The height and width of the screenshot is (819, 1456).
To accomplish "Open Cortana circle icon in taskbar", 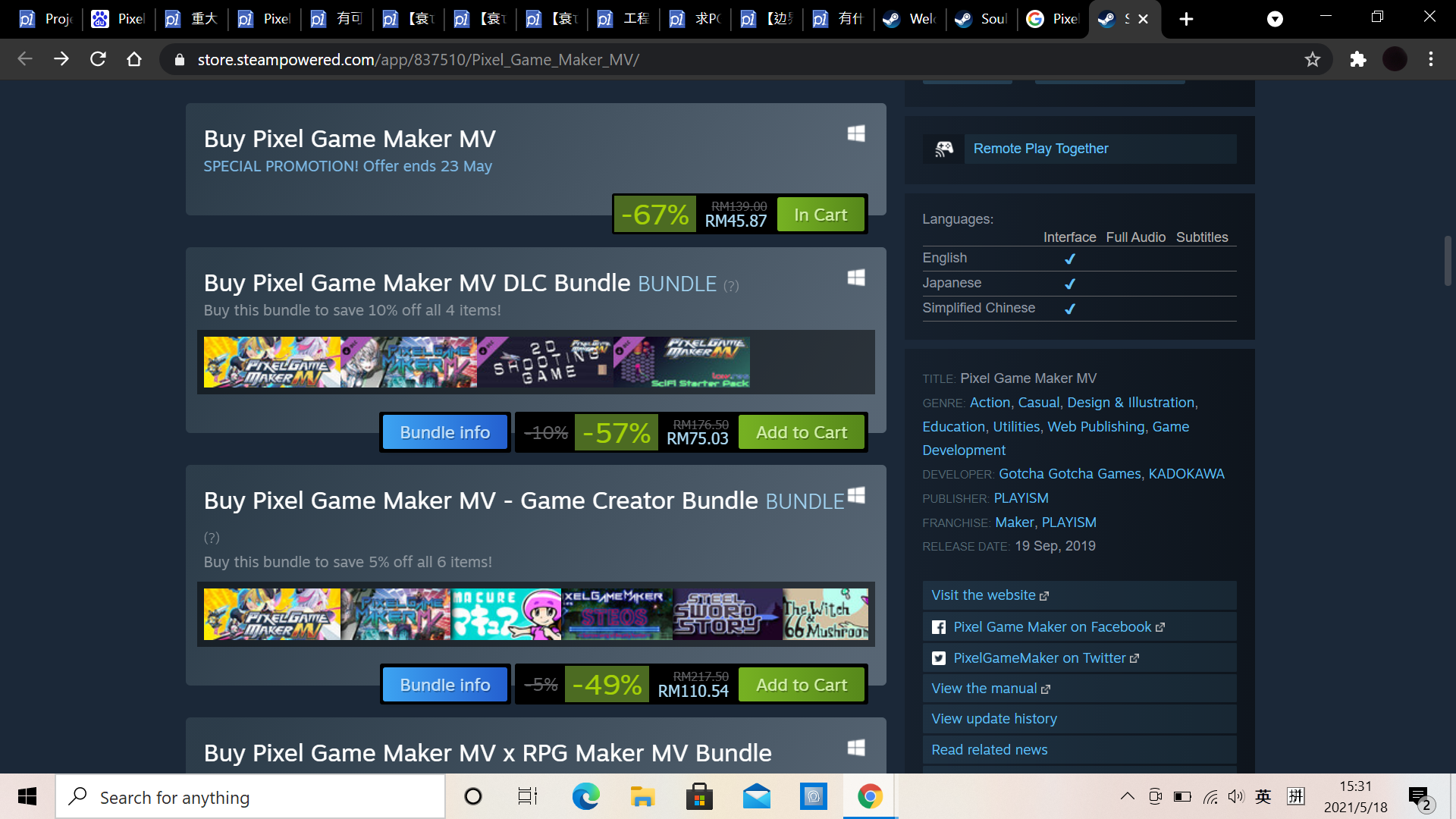I will (473, 796).
